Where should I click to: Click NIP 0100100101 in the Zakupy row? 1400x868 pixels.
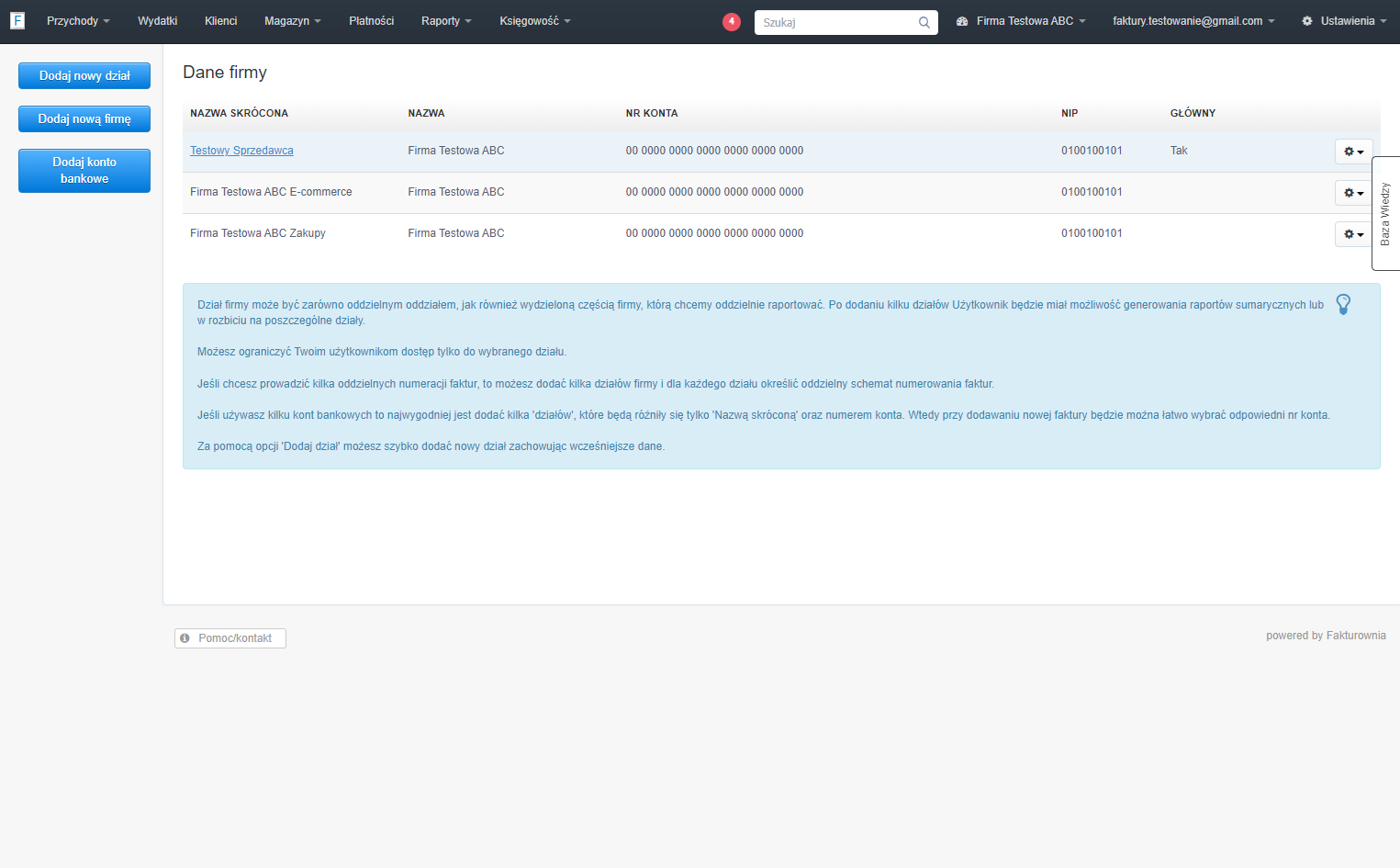click(1092, 233)
